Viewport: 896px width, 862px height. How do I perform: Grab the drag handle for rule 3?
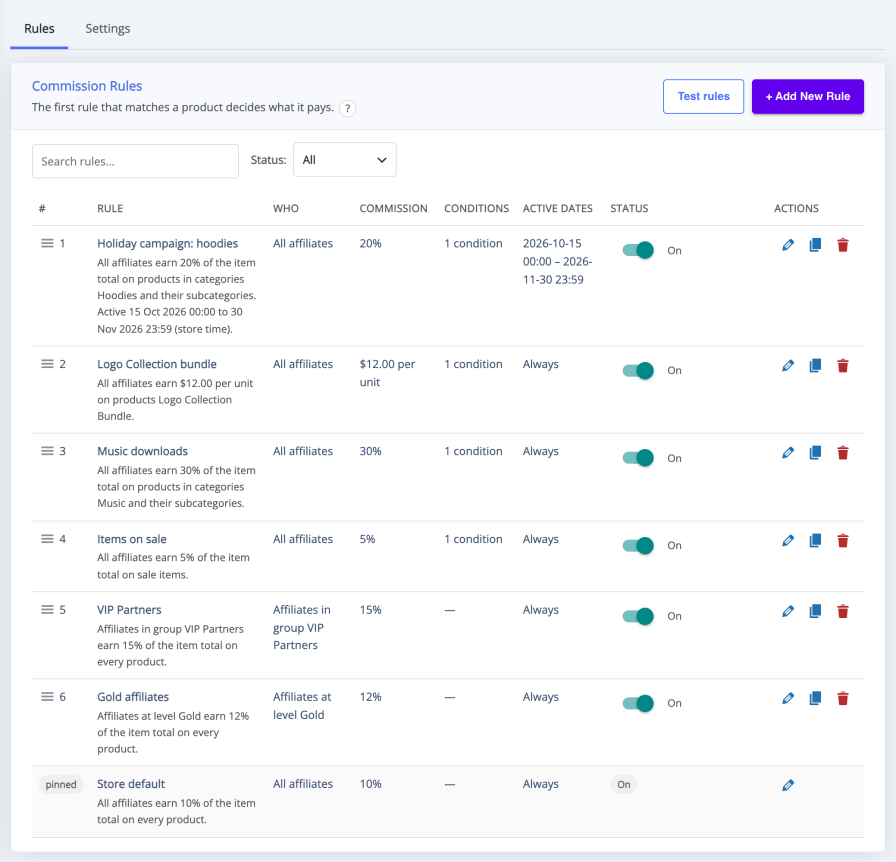[47, 451]
